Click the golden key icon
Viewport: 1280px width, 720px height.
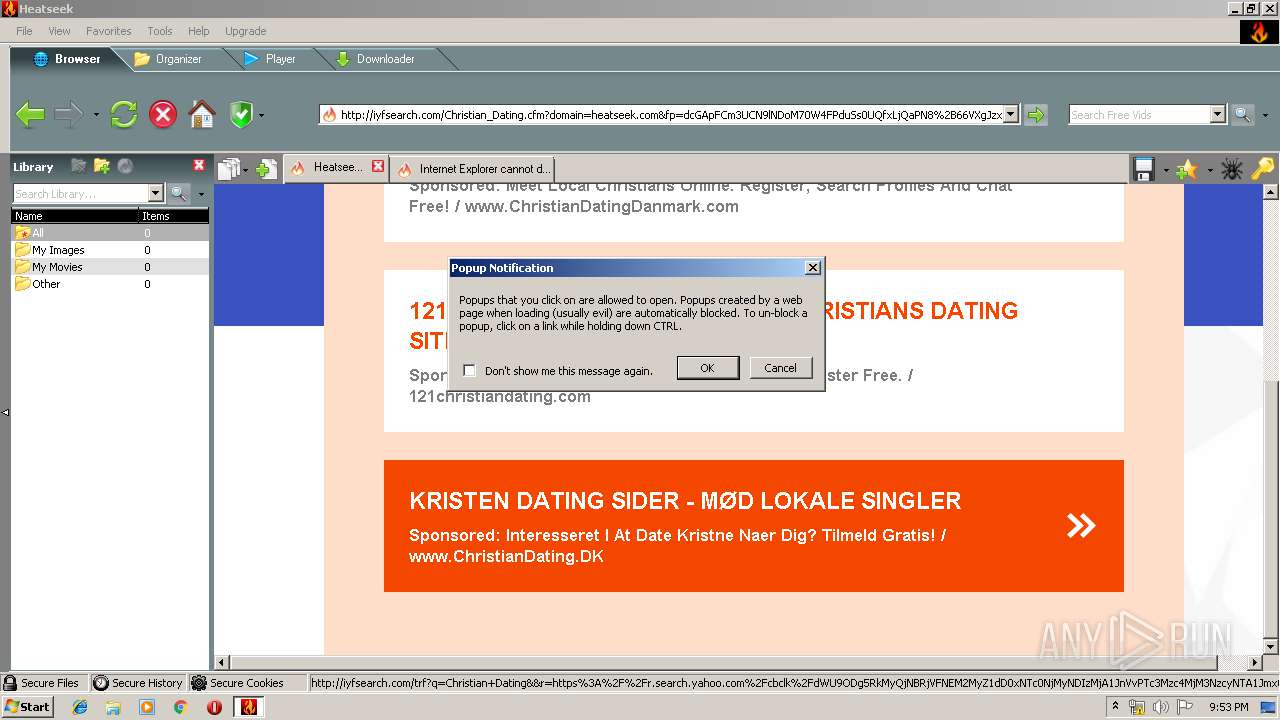[x=1263, y=169]
